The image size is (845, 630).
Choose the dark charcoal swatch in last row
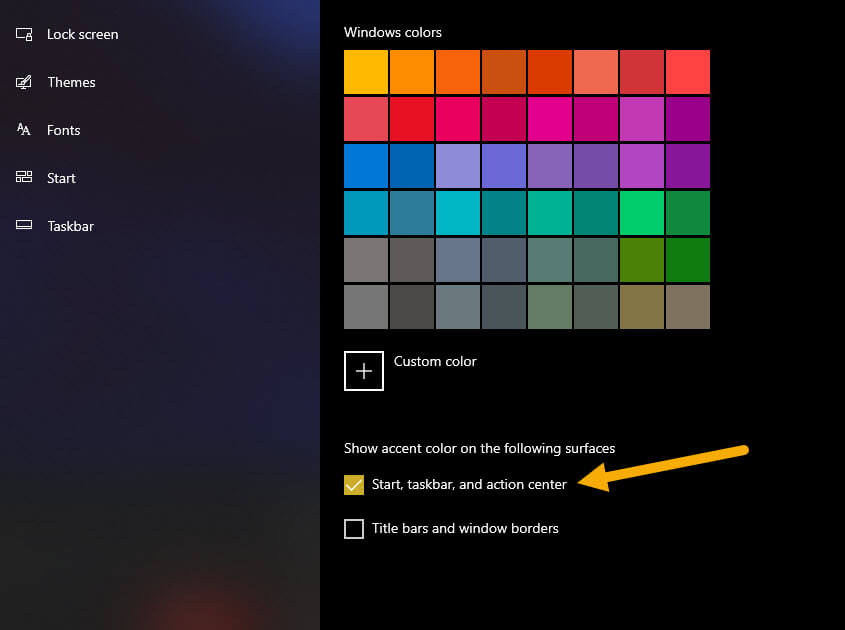pos(412,307)
